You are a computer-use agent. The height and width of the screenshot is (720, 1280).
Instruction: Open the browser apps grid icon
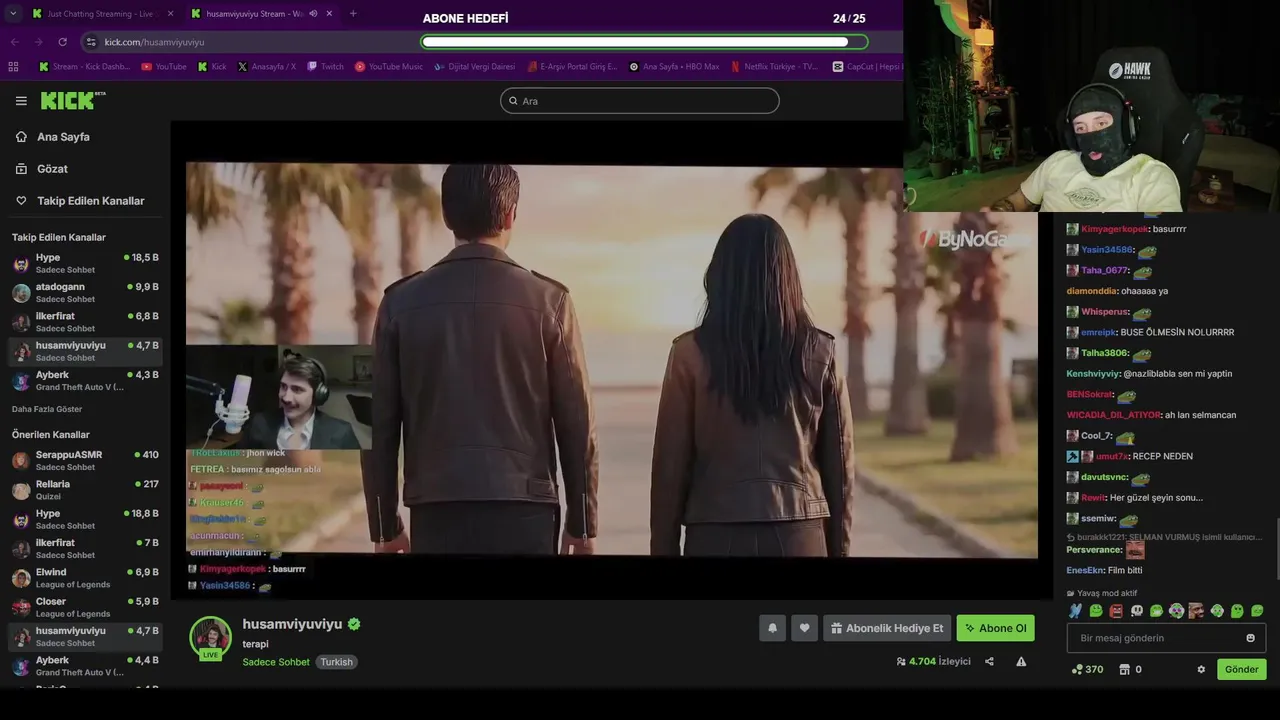tap(13, 67)
